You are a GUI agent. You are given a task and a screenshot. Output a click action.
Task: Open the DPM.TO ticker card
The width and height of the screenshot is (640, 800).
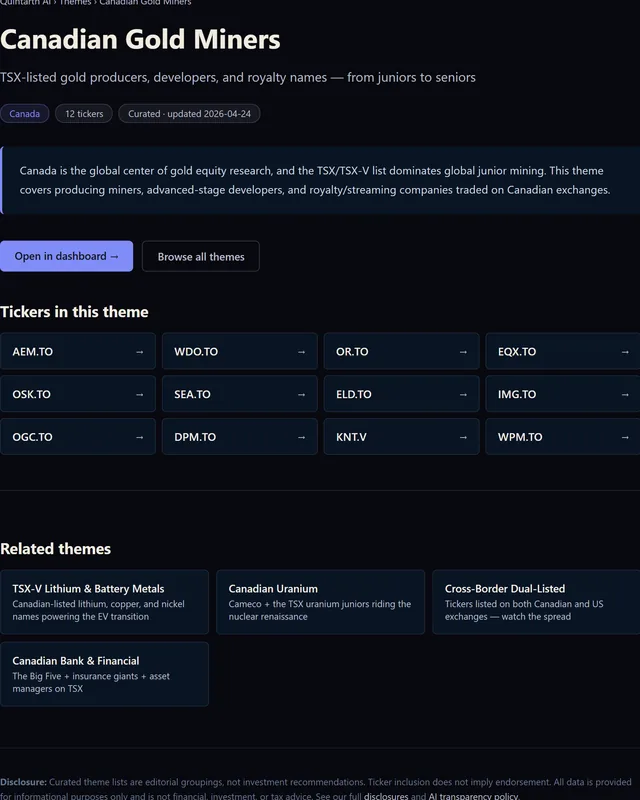coord(239,437)
